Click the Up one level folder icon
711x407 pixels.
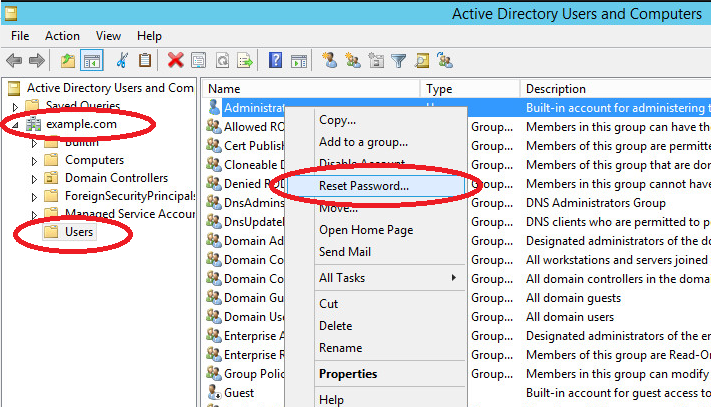click(x=68, y=61)
